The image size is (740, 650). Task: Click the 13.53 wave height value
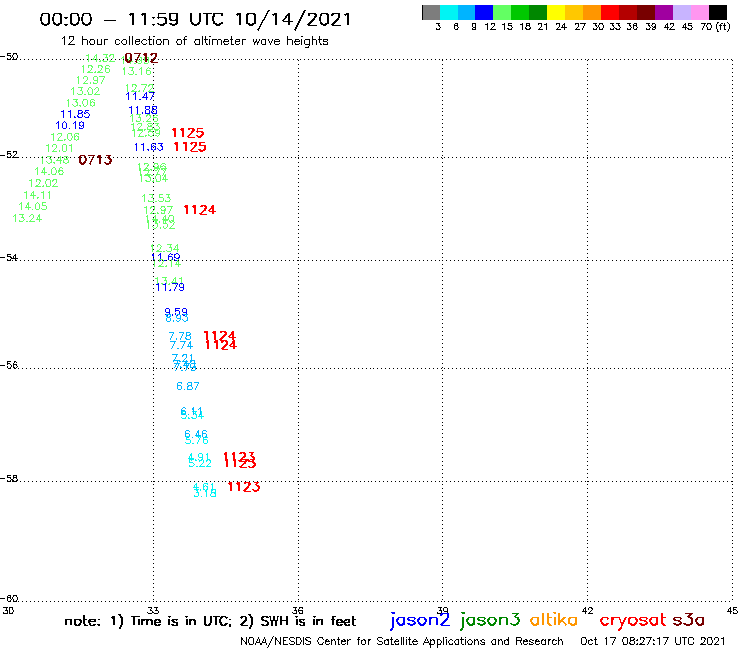tap(156, 198)
